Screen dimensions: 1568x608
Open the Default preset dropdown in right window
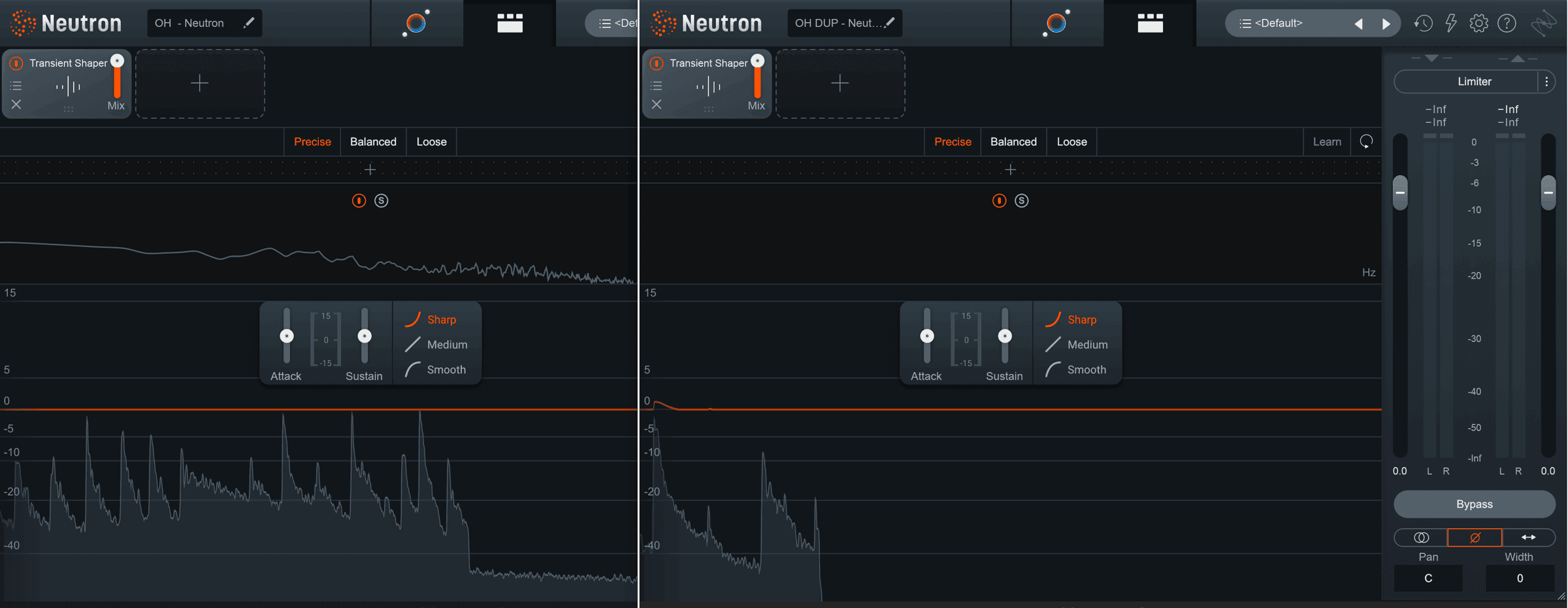pyautogui.click(x=1287, y=24)
